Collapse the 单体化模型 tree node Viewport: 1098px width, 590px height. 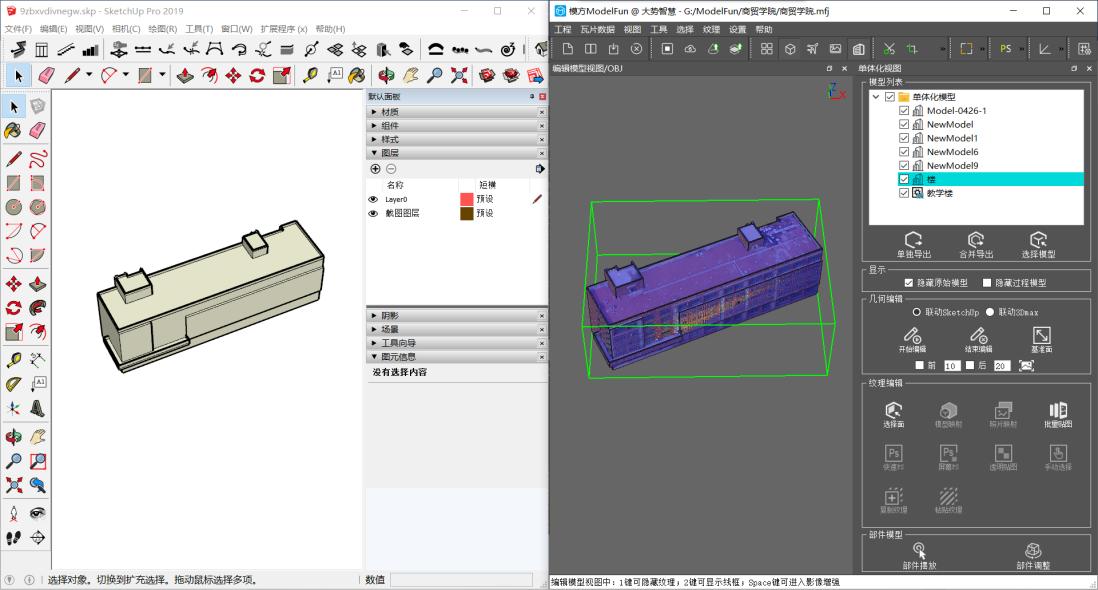pyautogui.click(x=876, y=97)
